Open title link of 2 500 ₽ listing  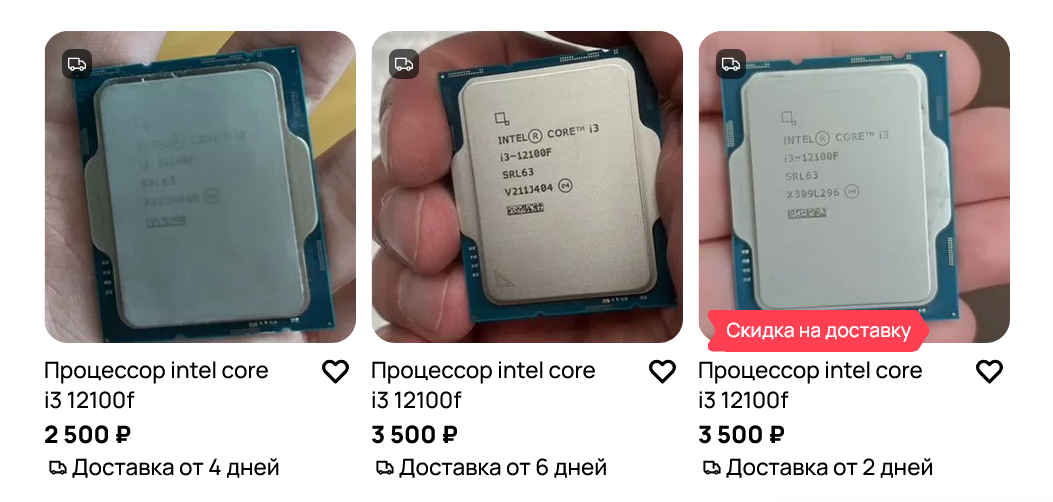156,385
